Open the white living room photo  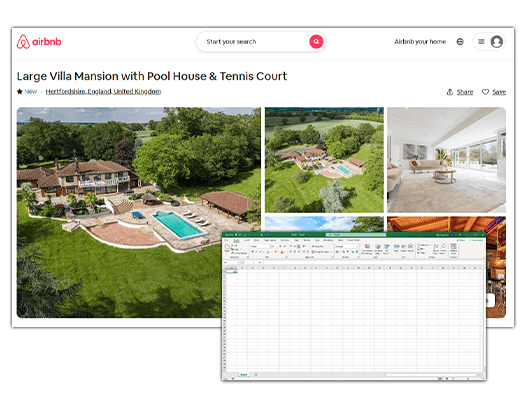tap(447, 160)
